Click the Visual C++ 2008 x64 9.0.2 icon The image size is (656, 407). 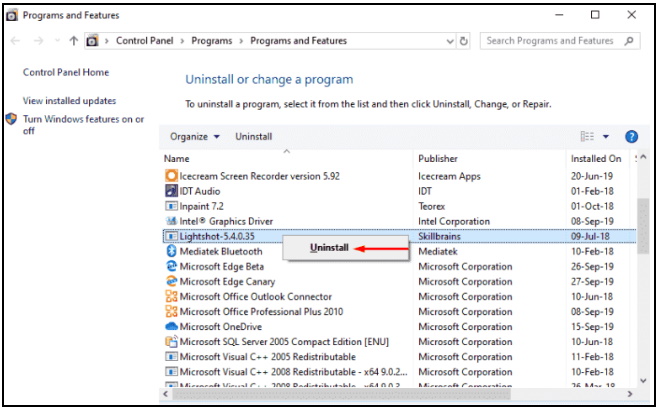point(171,371)
